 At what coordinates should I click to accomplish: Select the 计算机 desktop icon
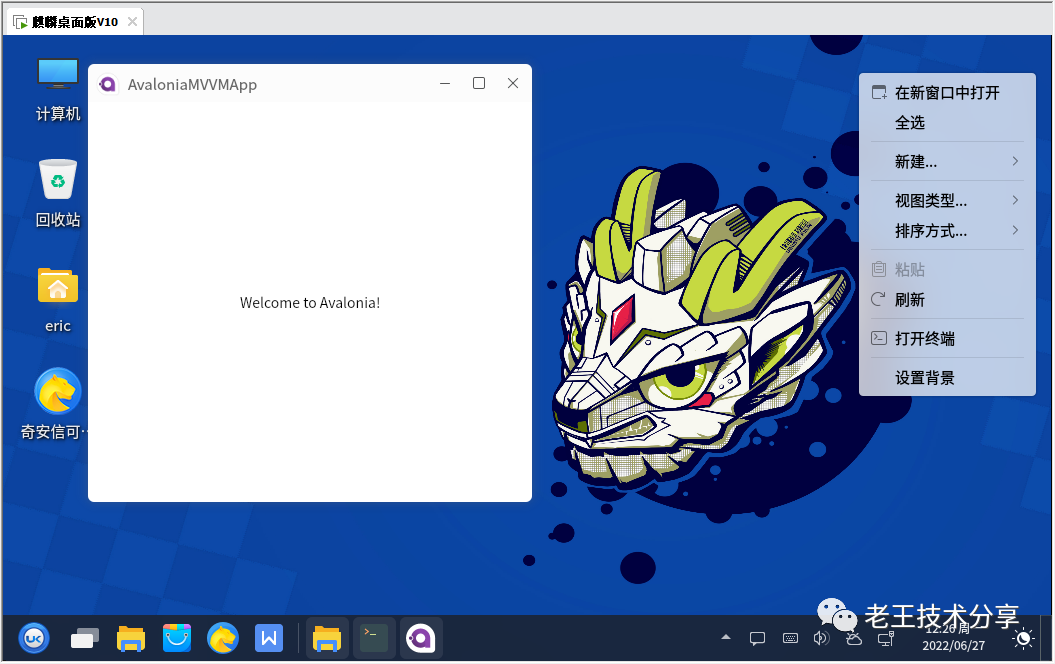(58, 90)
